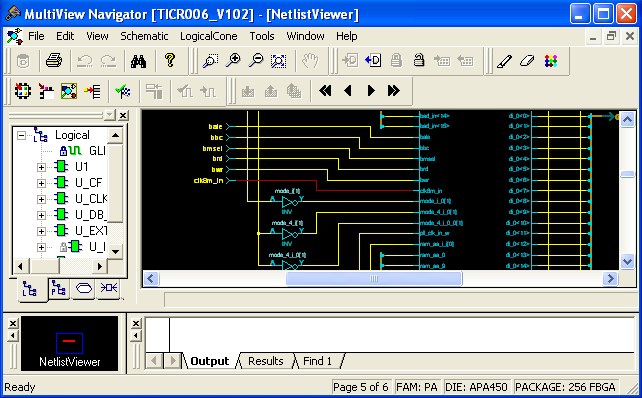Screen dimensions: 642x398
Task: Select the Logical root item
Action: 72,135
